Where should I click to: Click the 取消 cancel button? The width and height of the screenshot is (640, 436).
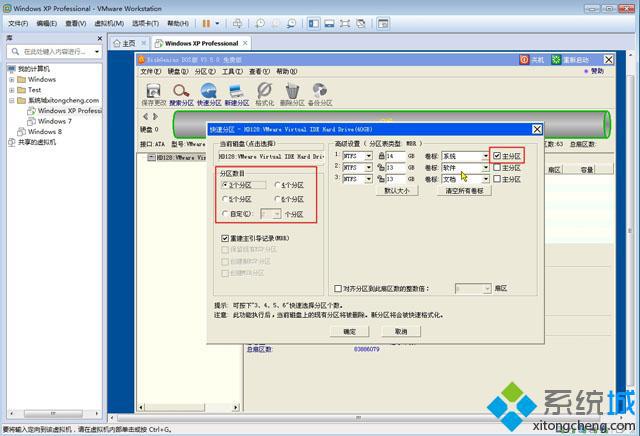click(x=401, y=331)
